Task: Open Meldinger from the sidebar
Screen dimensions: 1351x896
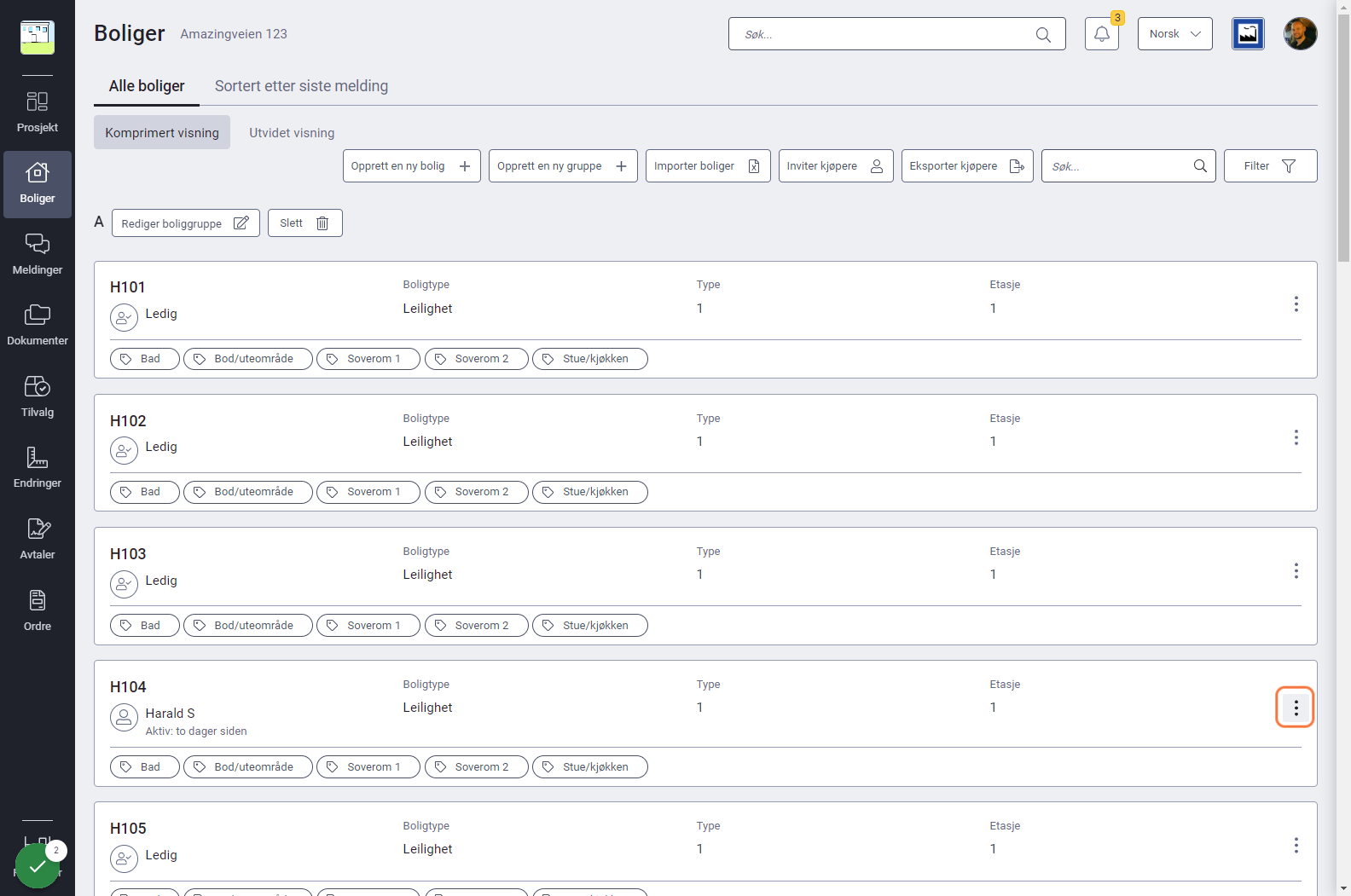Action: (38, 255)
